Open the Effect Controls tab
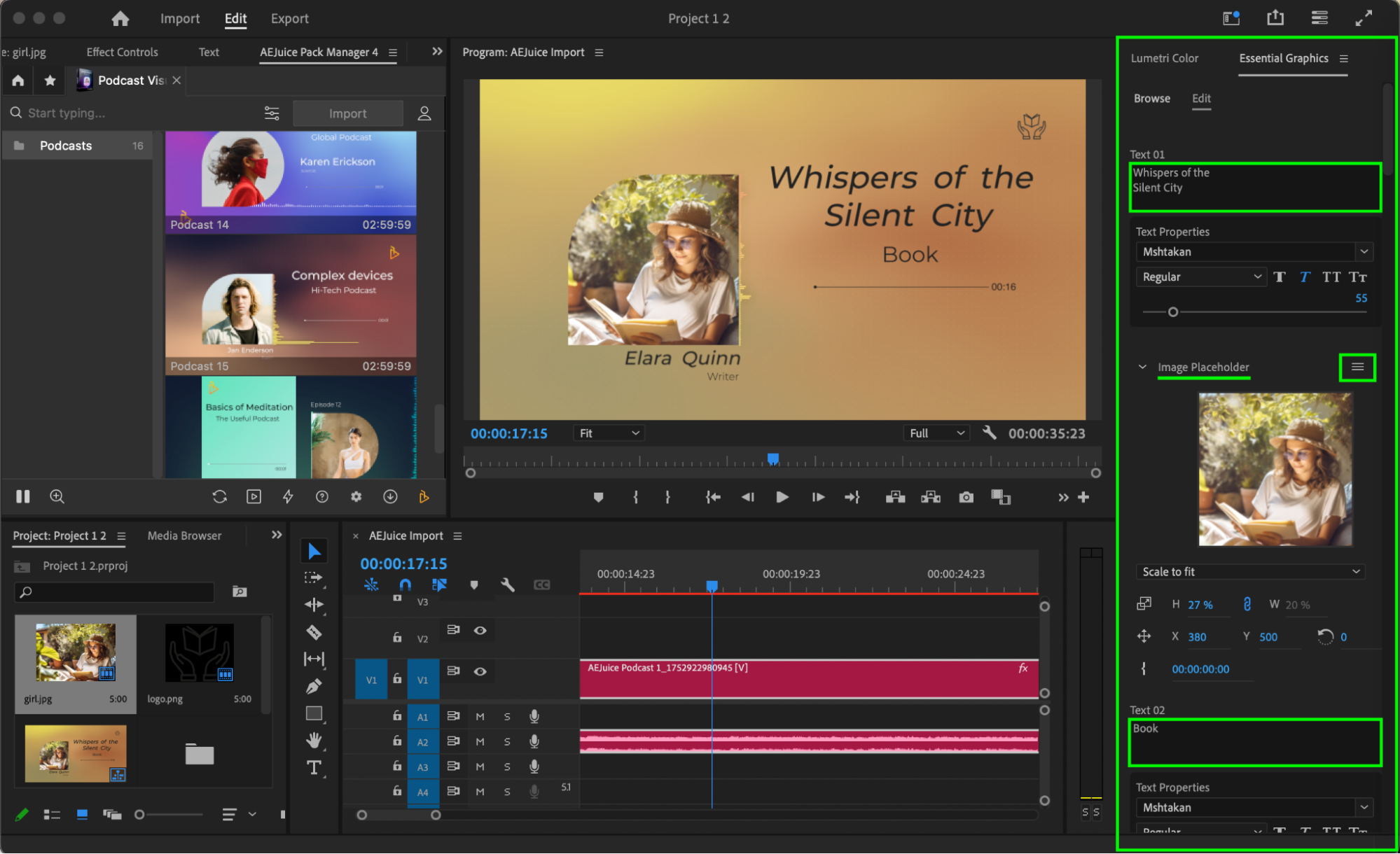The height and width of the screenshot is (854, 1400). (122, 52)
